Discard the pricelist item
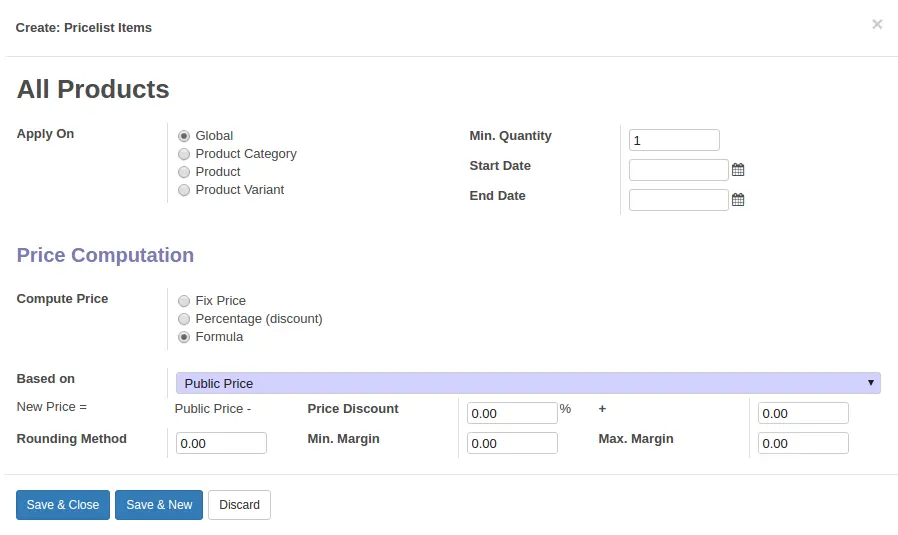This screenshot has height=535, width=898. [x=239, y=505]
